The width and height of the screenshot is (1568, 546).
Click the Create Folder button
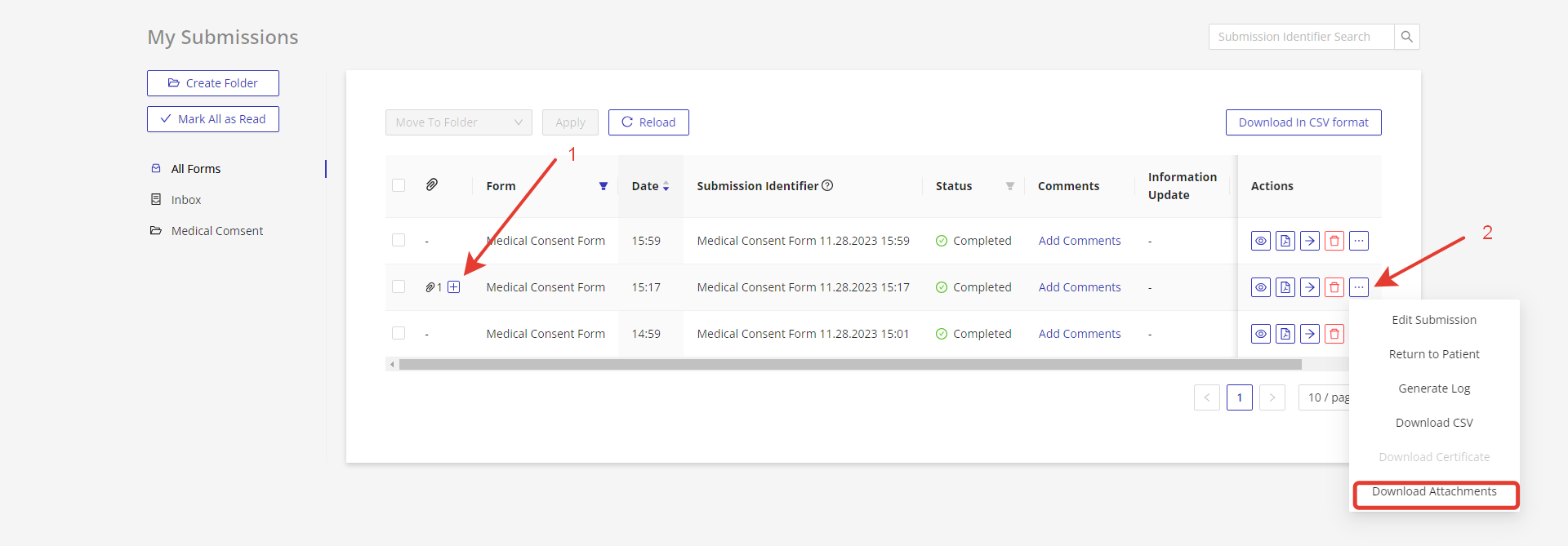[x=213, y=83]
